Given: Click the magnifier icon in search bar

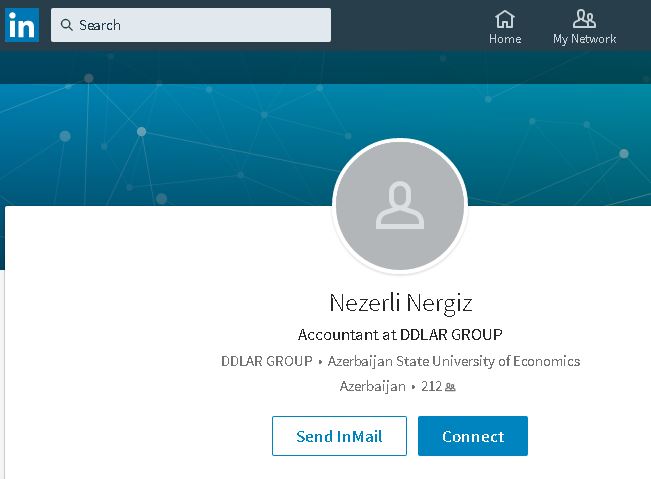Looking at the screenshot, I should [x=67, y=25].
